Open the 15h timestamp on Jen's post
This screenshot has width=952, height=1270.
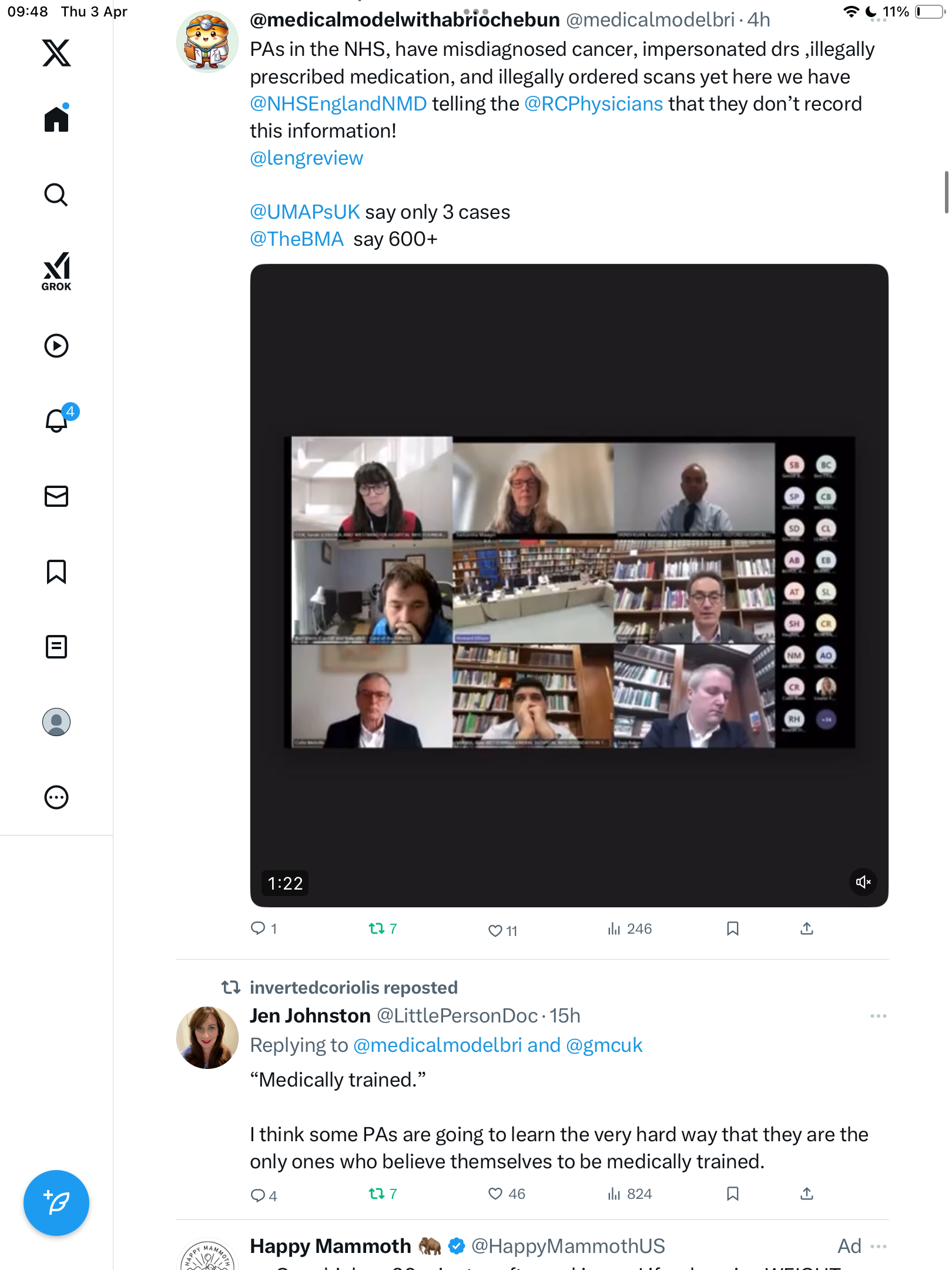pyautogui.click(x=565, y=1015)
